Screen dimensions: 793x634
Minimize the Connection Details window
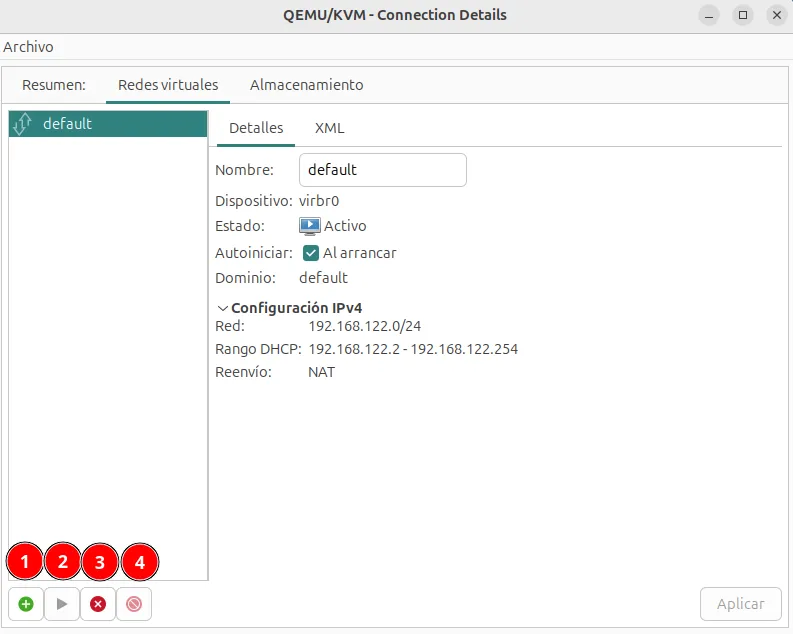(709, 15)
